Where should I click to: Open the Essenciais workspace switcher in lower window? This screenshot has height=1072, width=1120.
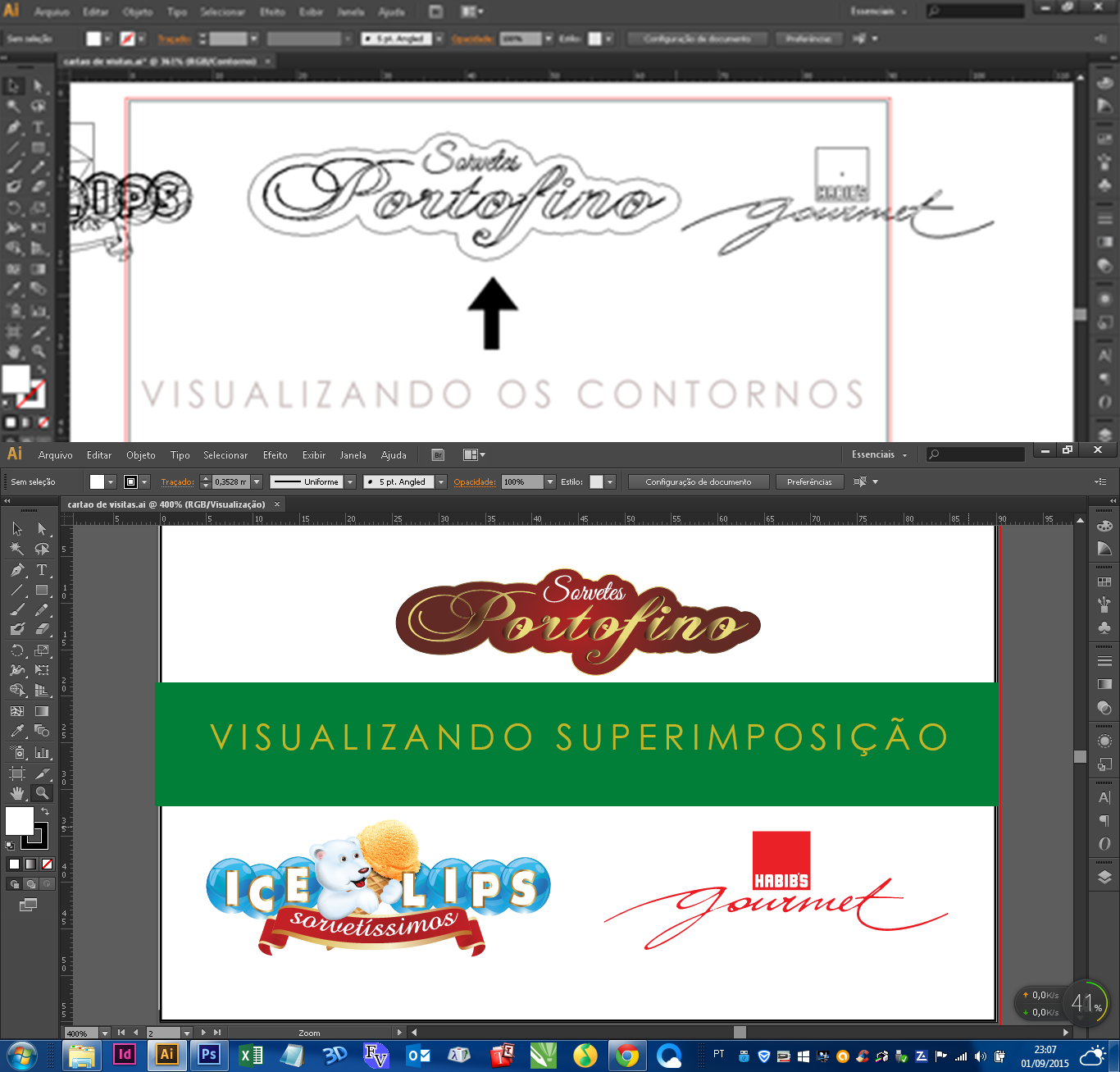(880, 454)
